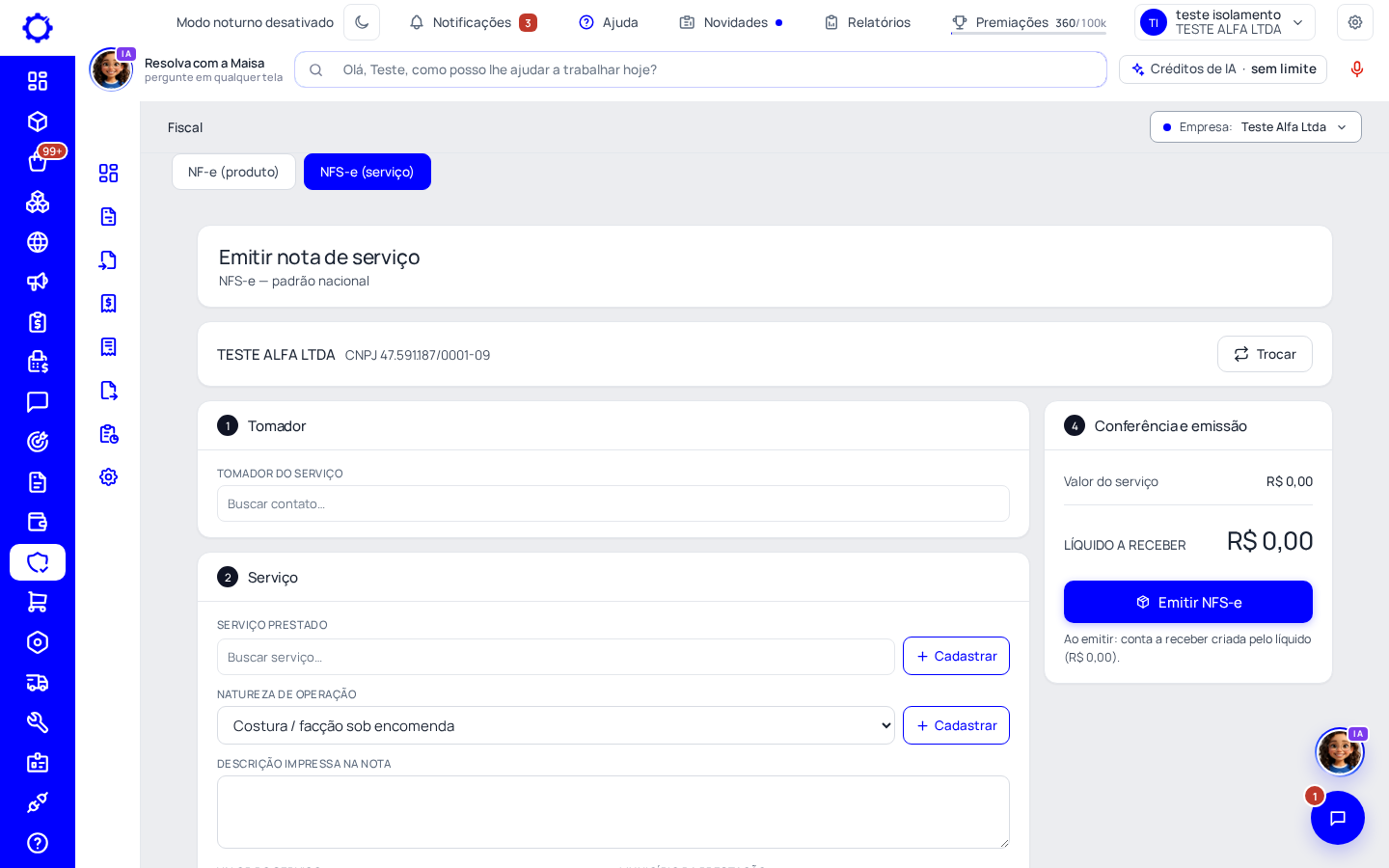Select the ID badge icon in the sidebar

pos(38,763)
